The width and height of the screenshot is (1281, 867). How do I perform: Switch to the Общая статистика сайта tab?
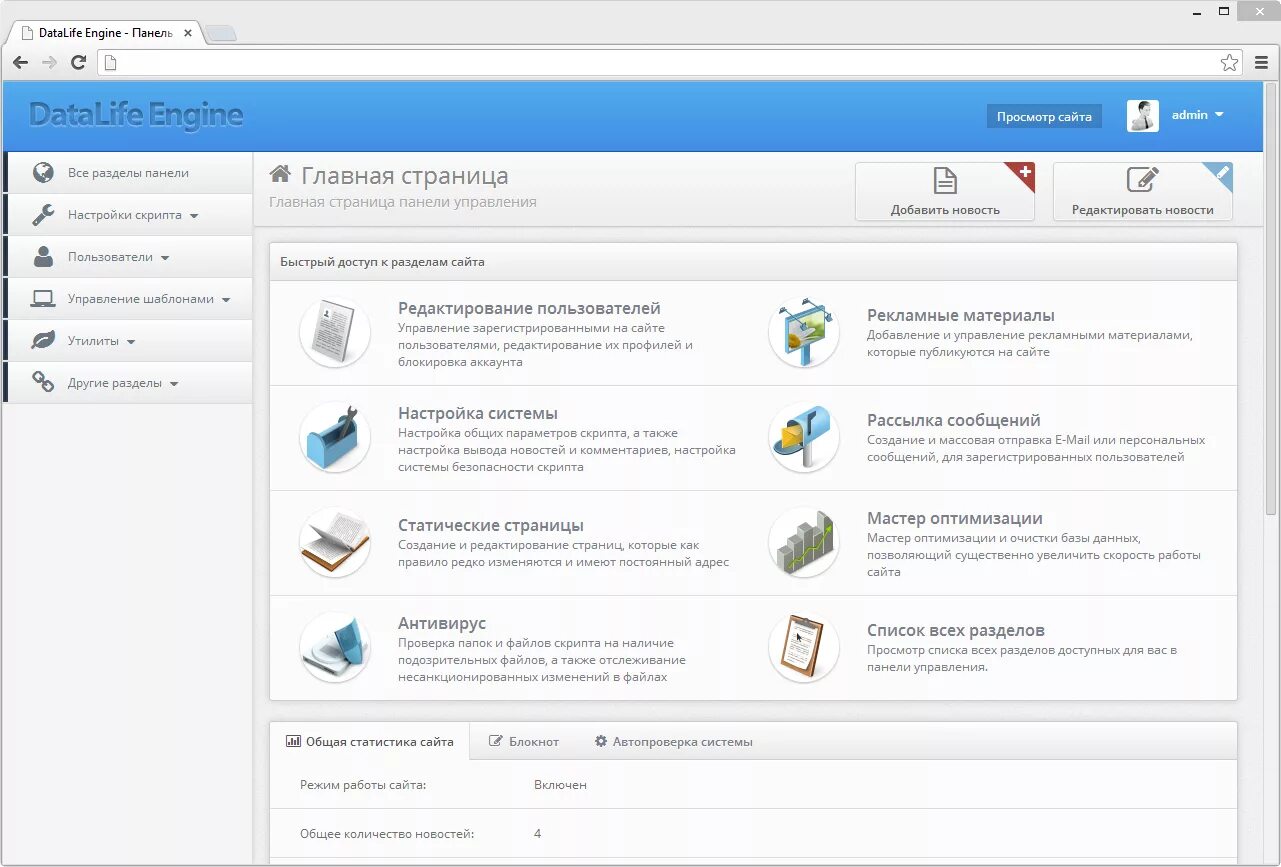(370, 742)
